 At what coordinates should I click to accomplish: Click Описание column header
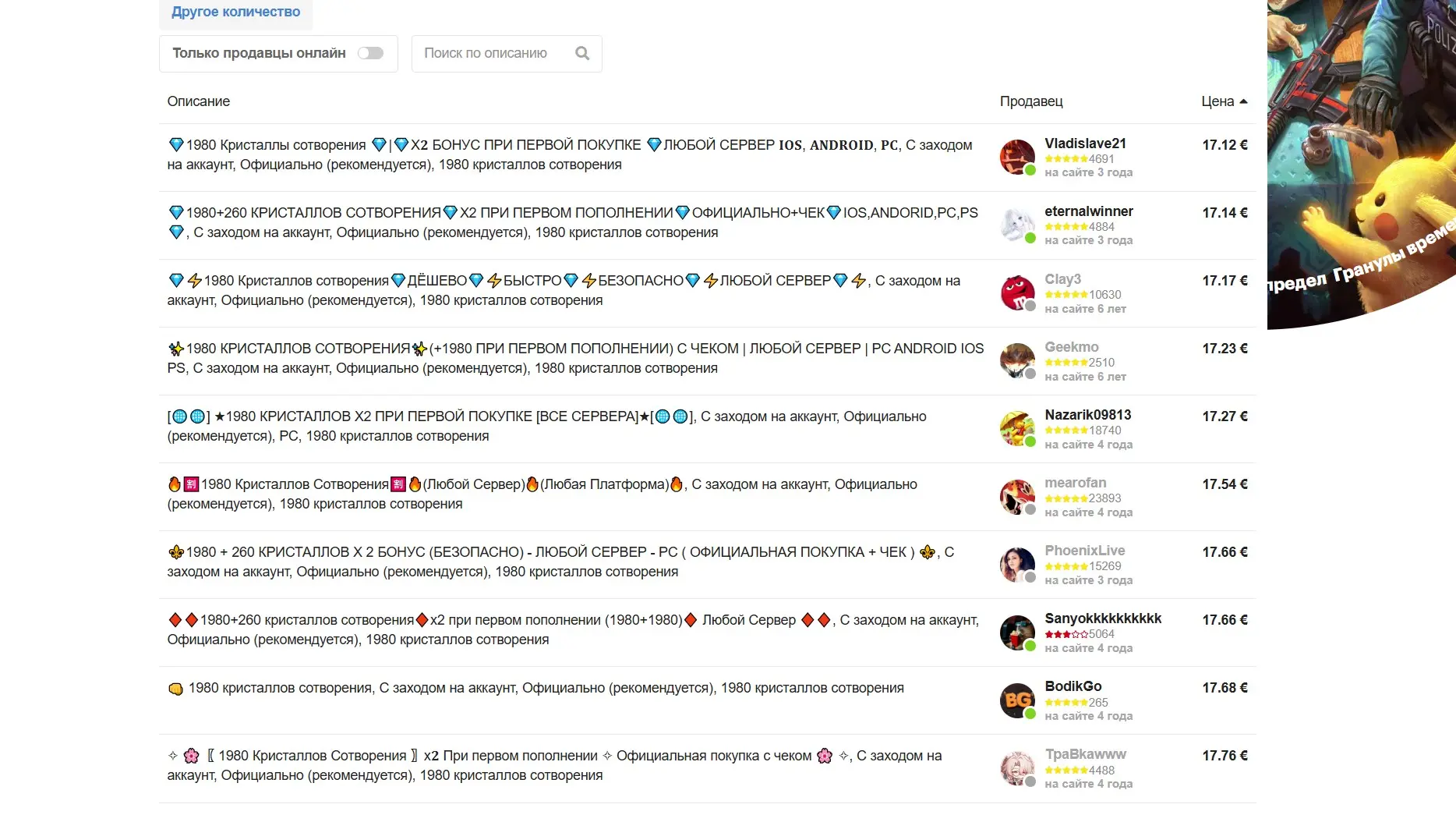point(199,101)
